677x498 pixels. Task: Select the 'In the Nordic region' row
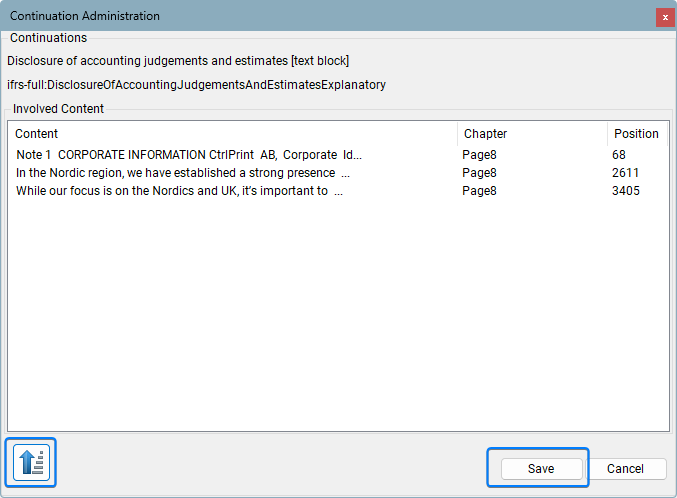click(182, 173)
